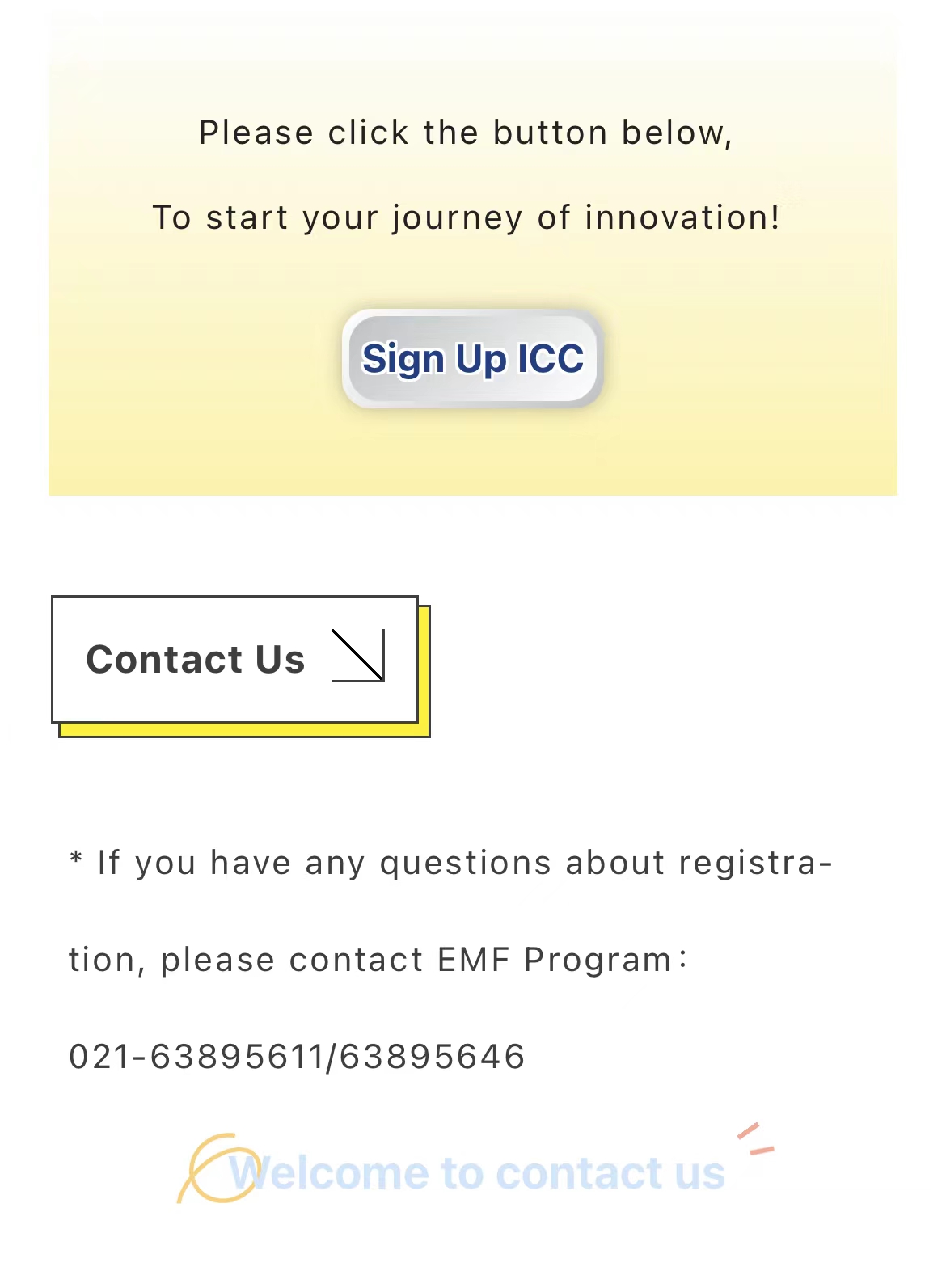Tap the second phone number 63895646
Screen dimensions: 946x1288
pos(433,1057)
